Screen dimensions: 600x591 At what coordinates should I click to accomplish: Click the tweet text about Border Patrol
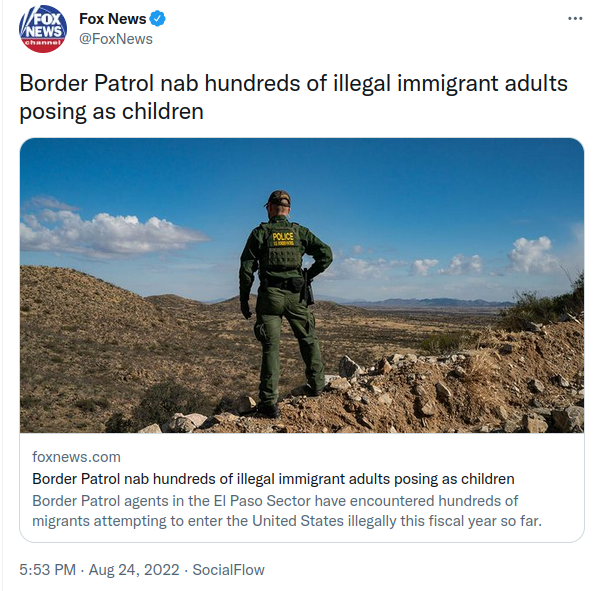click(293, 97)
